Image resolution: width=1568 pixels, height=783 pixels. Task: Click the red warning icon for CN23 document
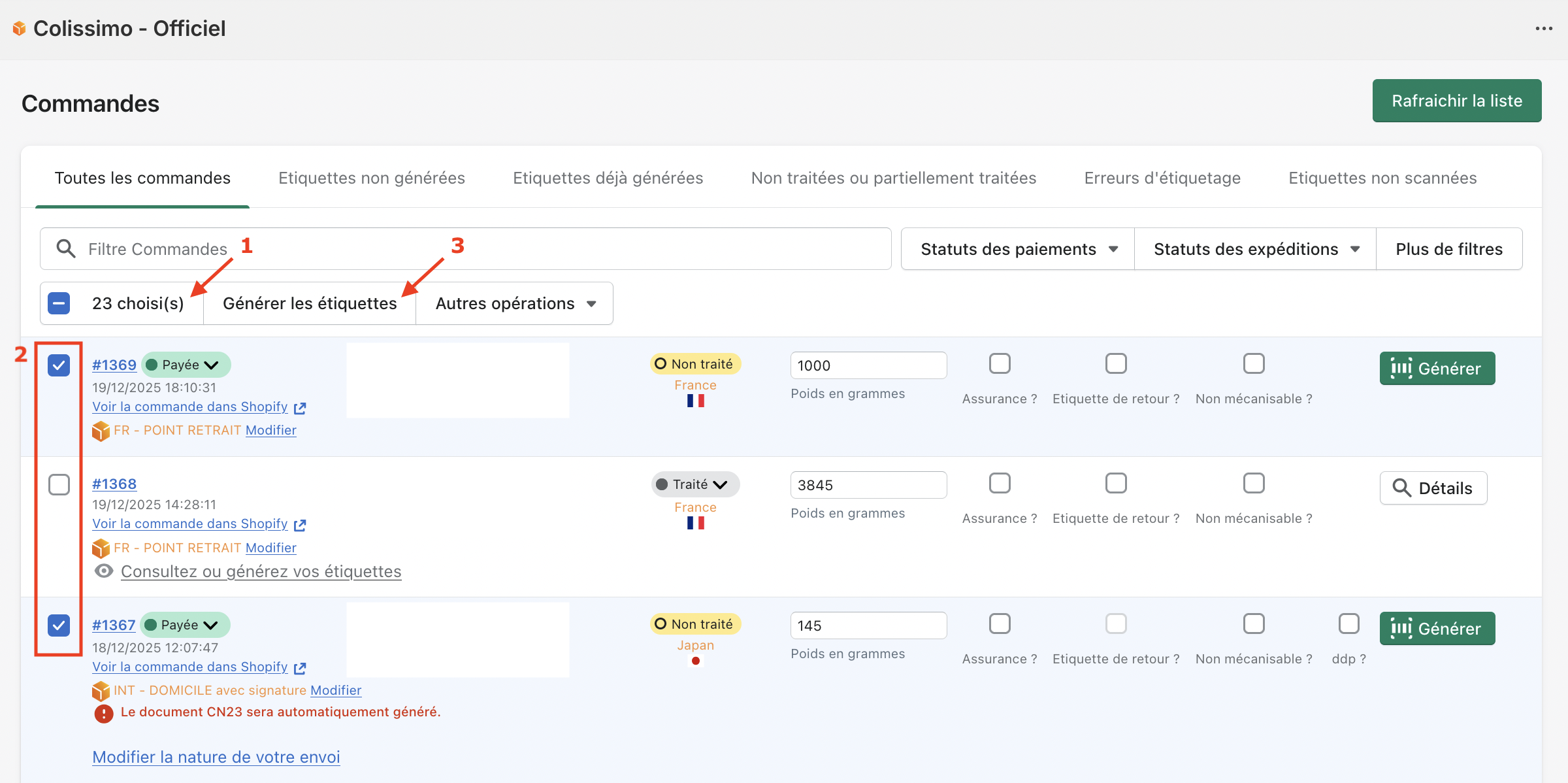click(103, 713)
